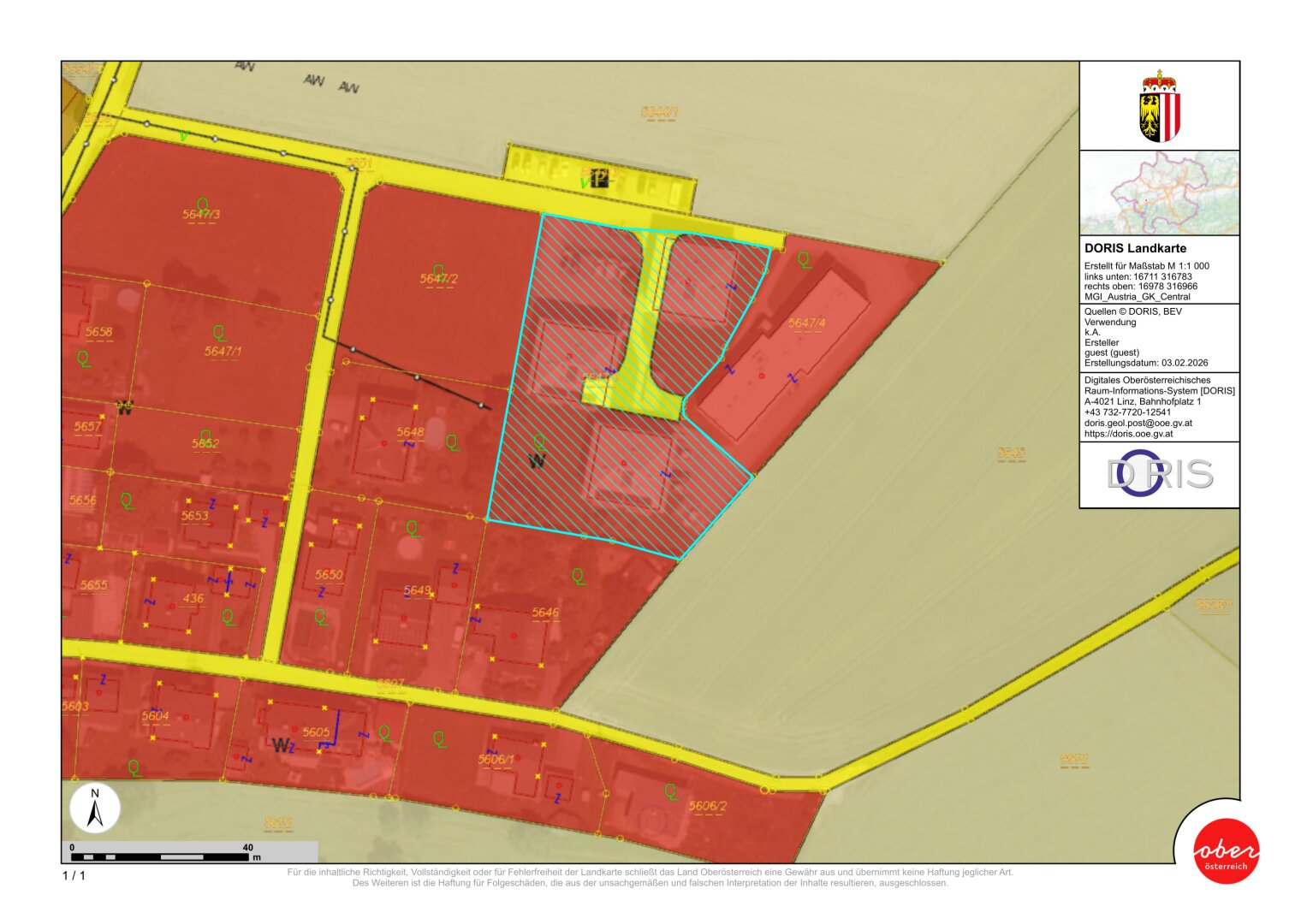
Task: Click the doris.geol.post@ooe.gv.at email address
Action: (x=1138, y=423)
